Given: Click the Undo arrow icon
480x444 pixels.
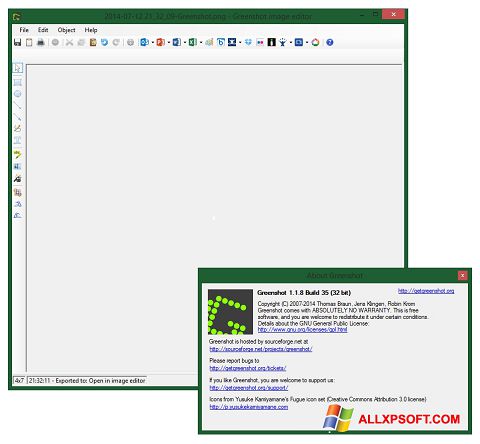Looking at the screenshot, I should point(104,42).
